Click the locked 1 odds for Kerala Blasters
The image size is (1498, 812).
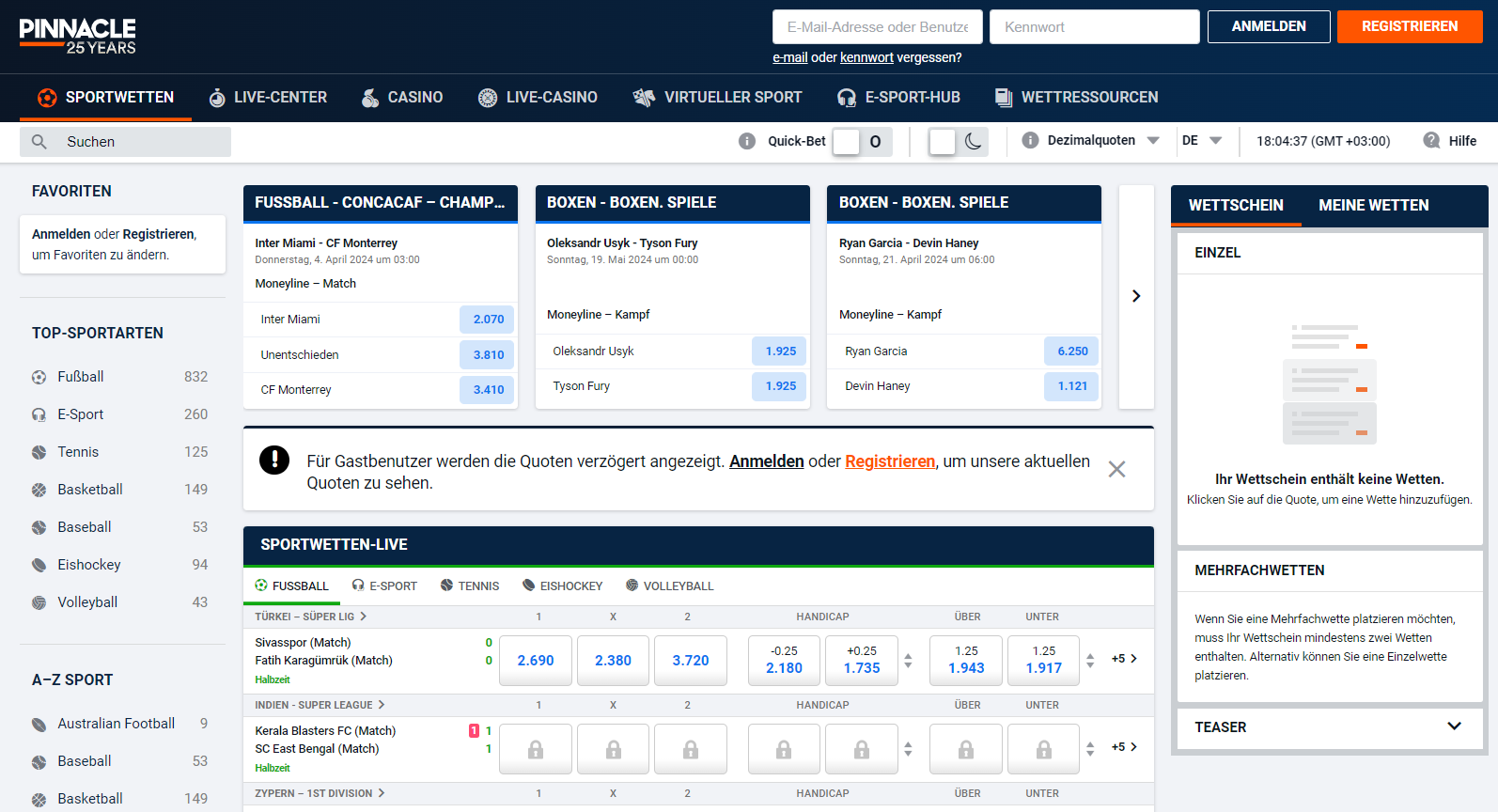[x=536, y=749]
